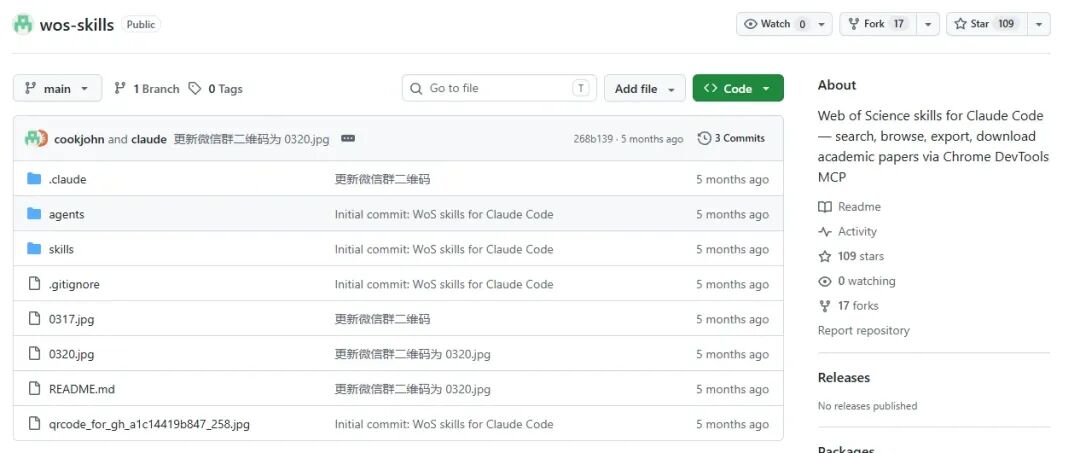Open the Releases heading link

(x=844, y=377)
